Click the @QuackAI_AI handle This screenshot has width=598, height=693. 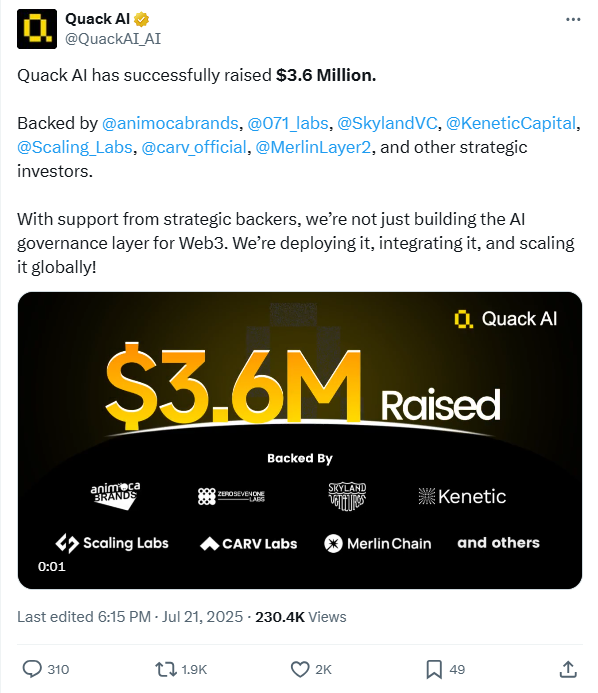pyautogui.click(x=113, y=39)
